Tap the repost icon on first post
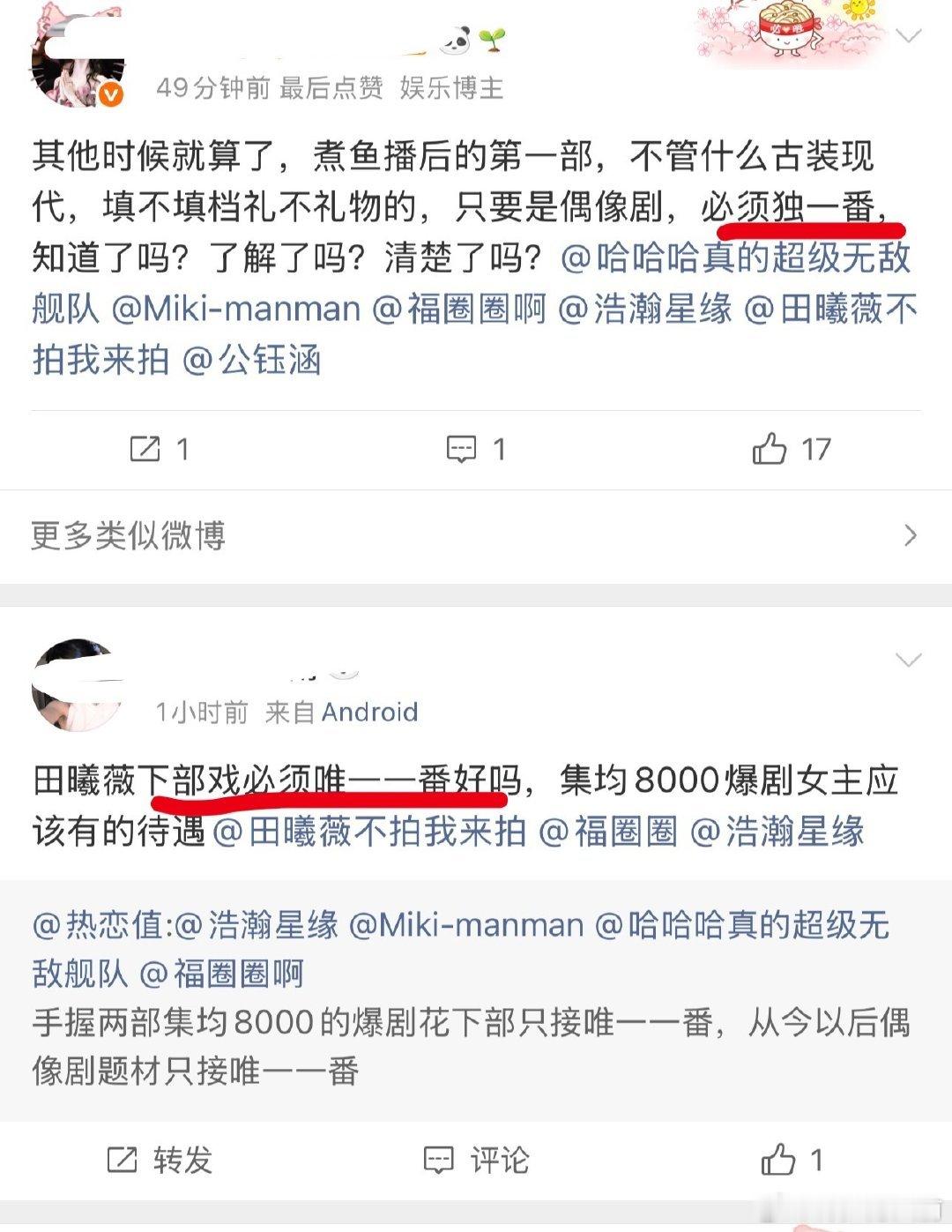This screenshot has width=952, height=1232. point(145,449)
